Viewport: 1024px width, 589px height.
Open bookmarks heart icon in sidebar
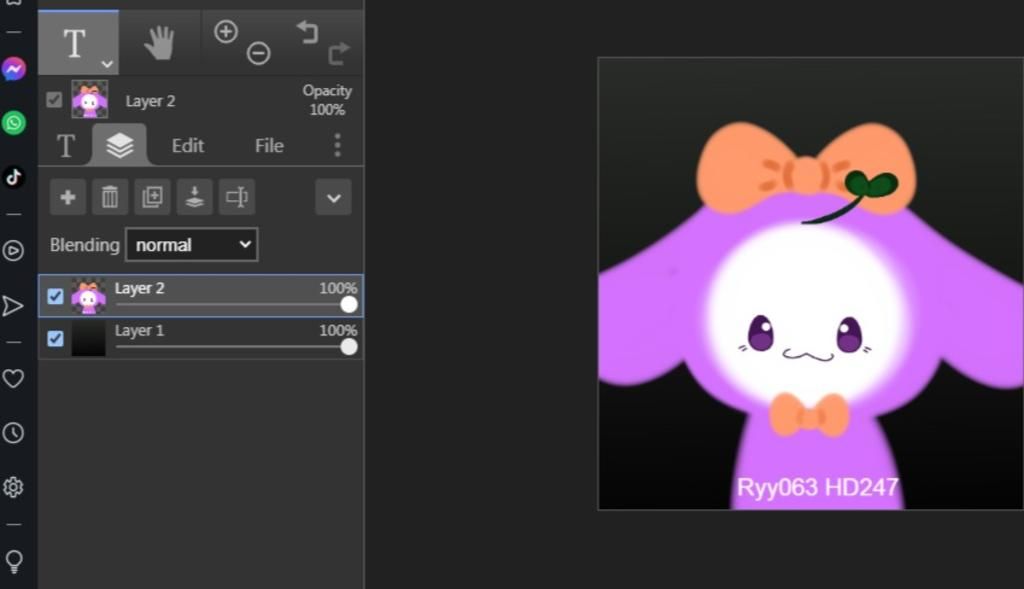click(x=13, y=379)
